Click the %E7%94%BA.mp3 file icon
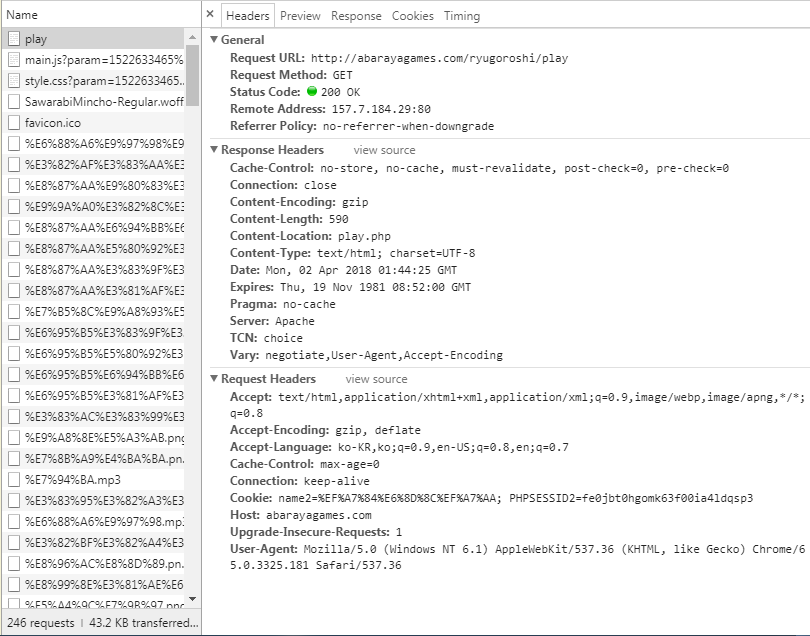810x636 pixels. click(14, 479)
